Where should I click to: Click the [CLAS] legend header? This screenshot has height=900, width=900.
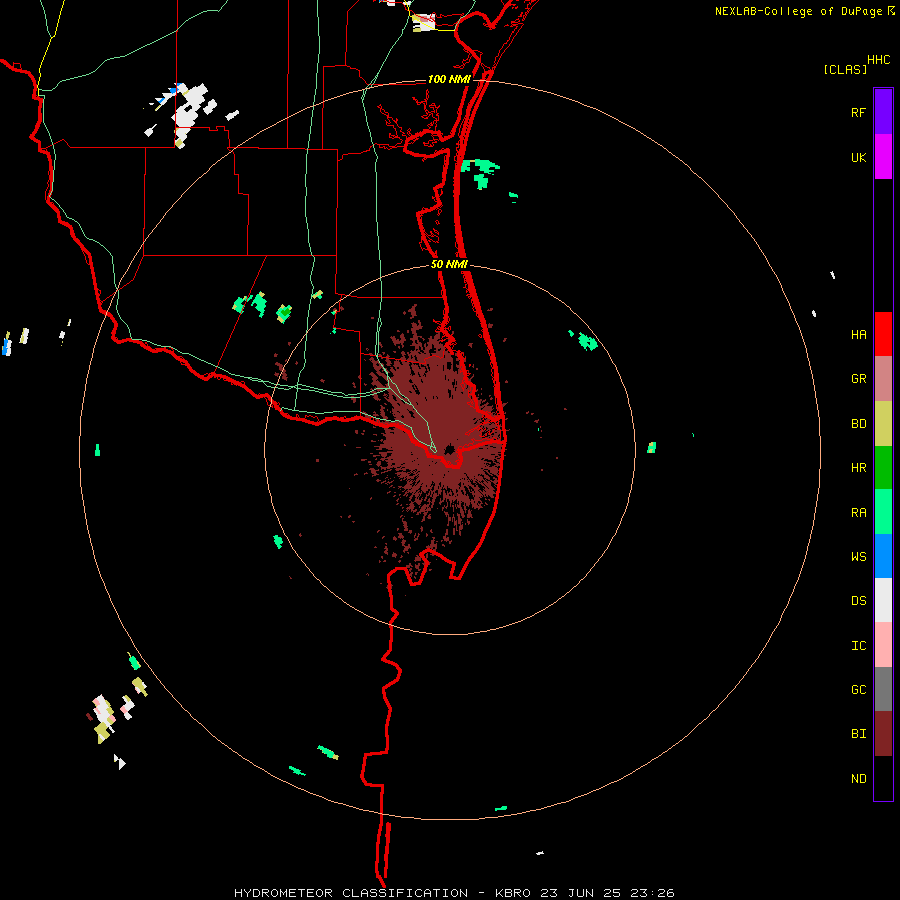click(x=845, y=70)
